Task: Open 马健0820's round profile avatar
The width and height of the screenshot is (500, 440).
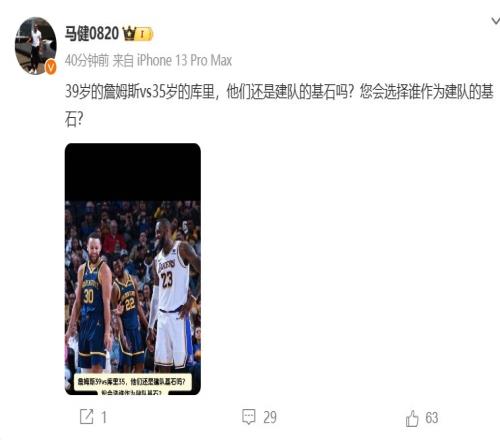Action: click(x=35, y=46)
